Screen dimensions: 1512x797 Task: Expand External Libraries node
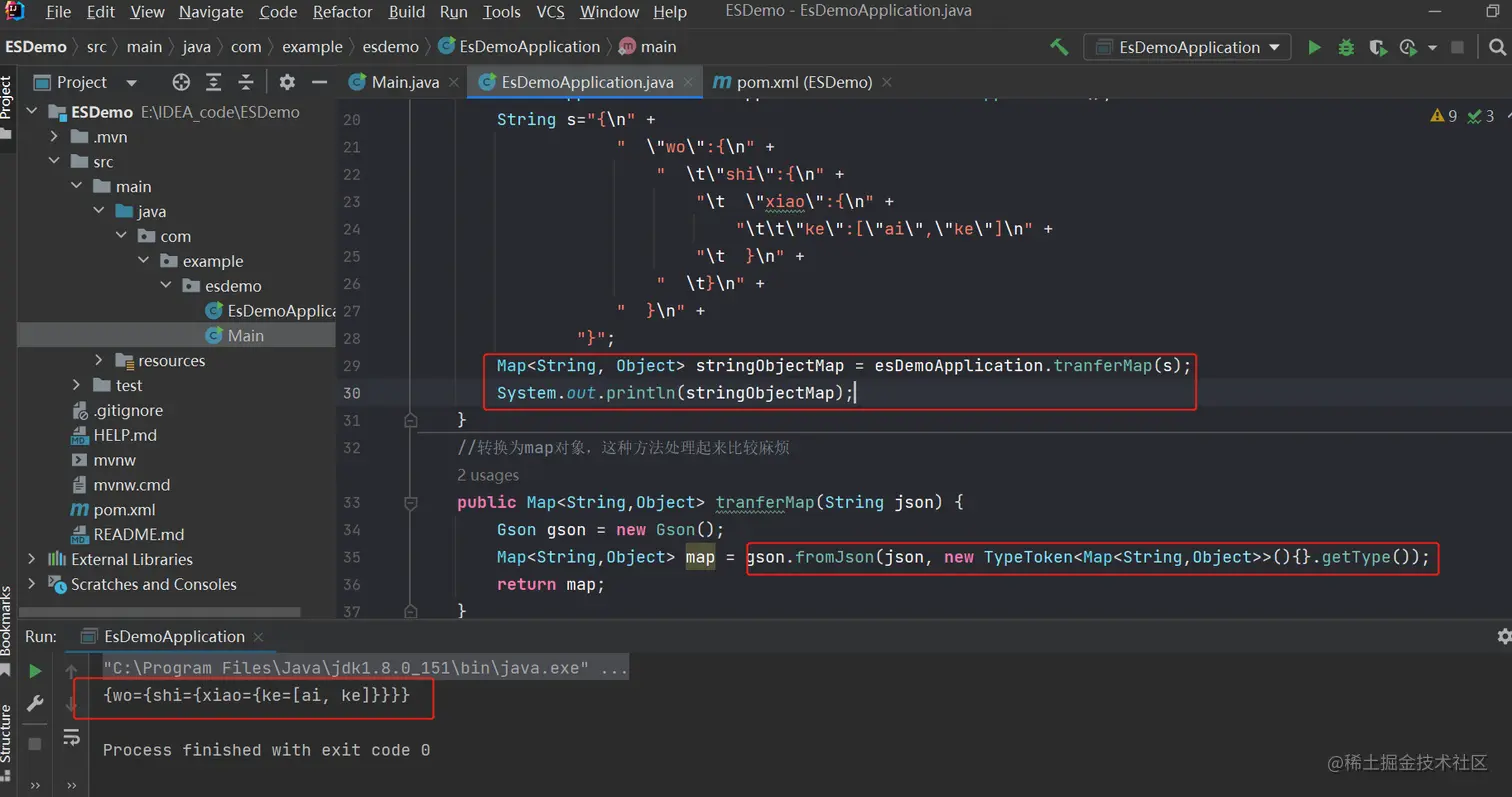pos(32,559)
